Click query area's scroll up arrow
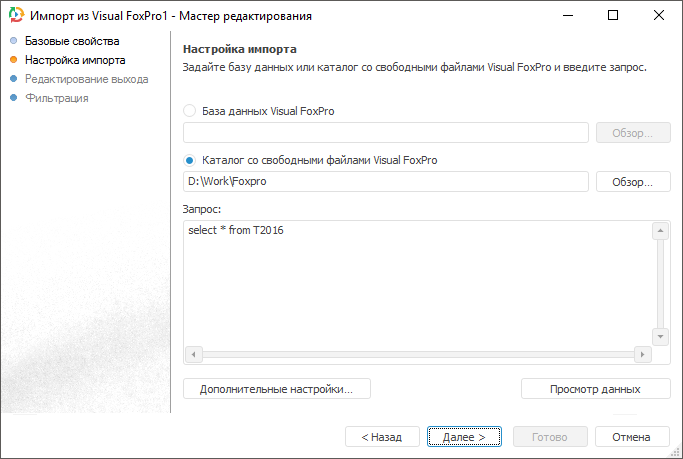683x459 pixels. (660, 232)
